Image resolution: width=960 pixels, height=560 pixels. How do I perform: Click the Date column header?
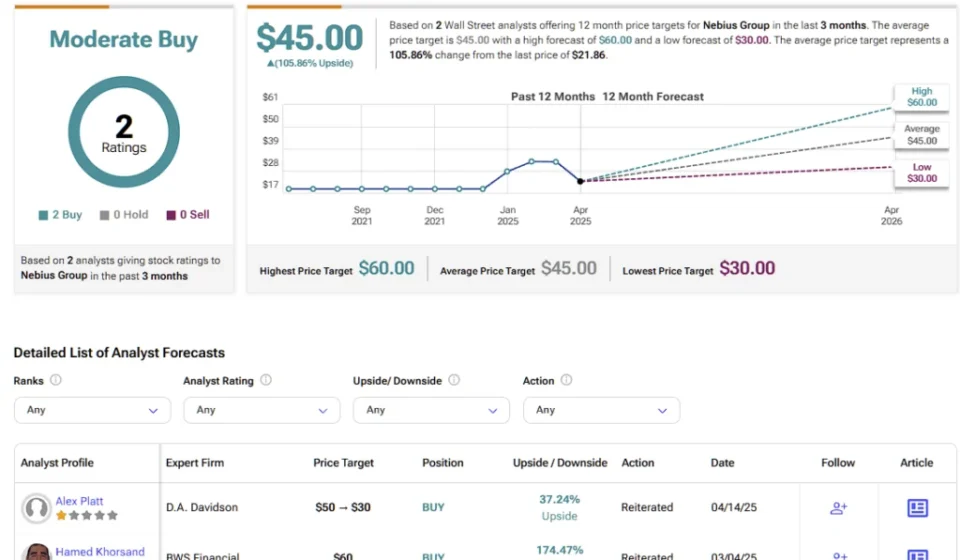[x=722, y=463]
